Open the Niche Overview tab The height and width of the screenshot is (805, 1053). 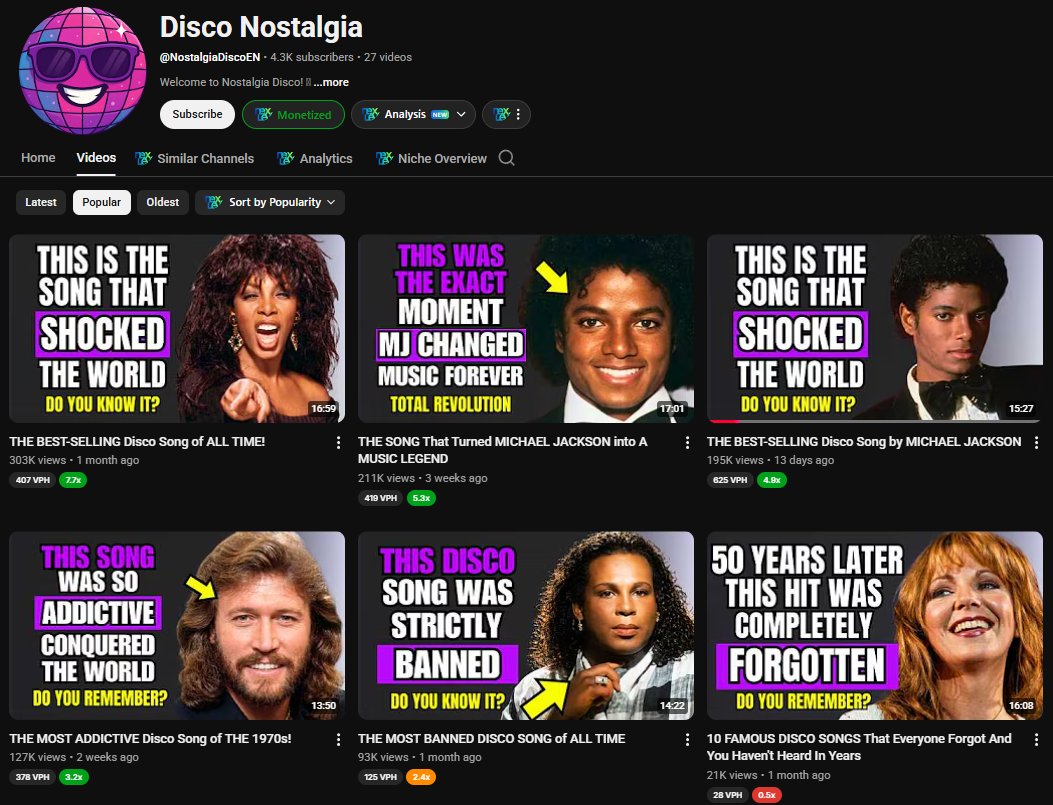(x=431, y=158)
